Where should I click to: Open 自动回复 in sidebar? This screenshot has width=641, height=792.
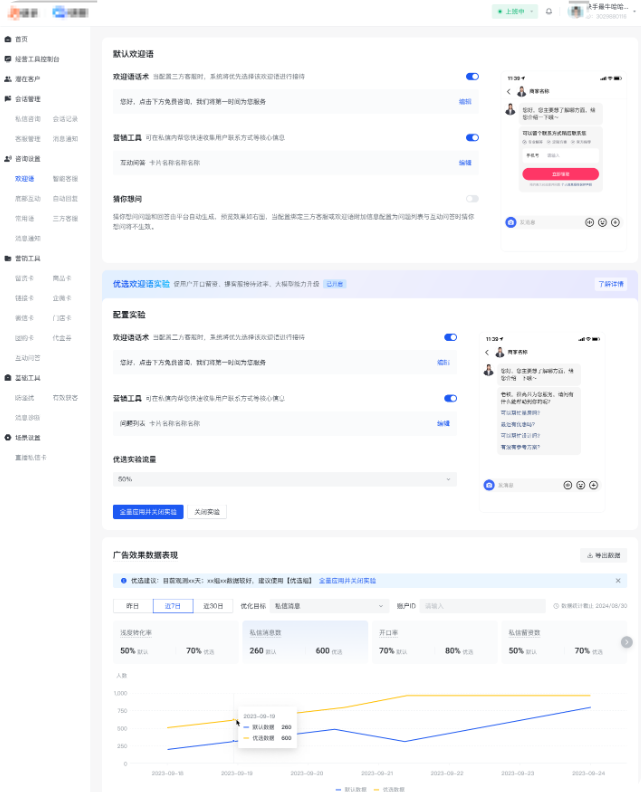click(x=65, y=199)
